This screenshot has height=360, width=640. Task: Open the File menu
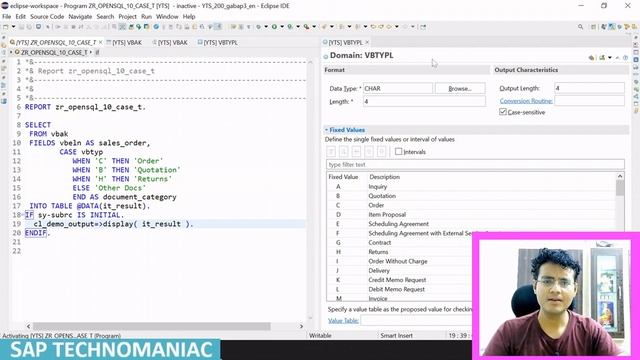click(7, 16)
